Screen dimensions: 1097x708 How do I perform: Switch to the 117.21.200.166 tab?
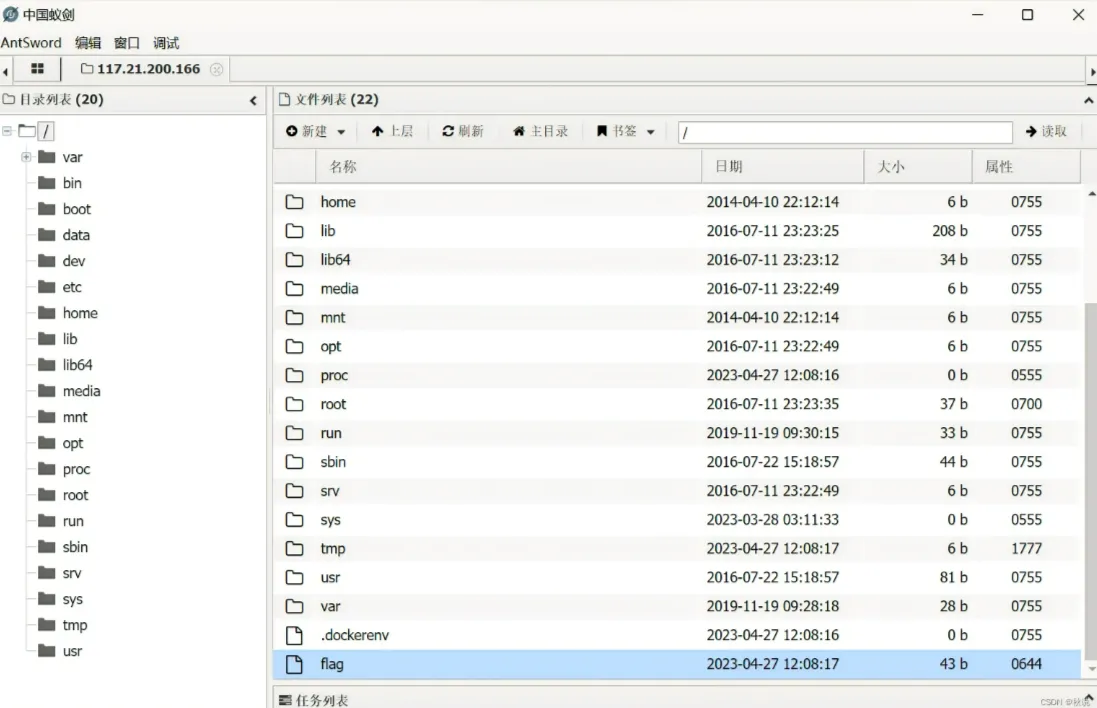pos(141,69)
